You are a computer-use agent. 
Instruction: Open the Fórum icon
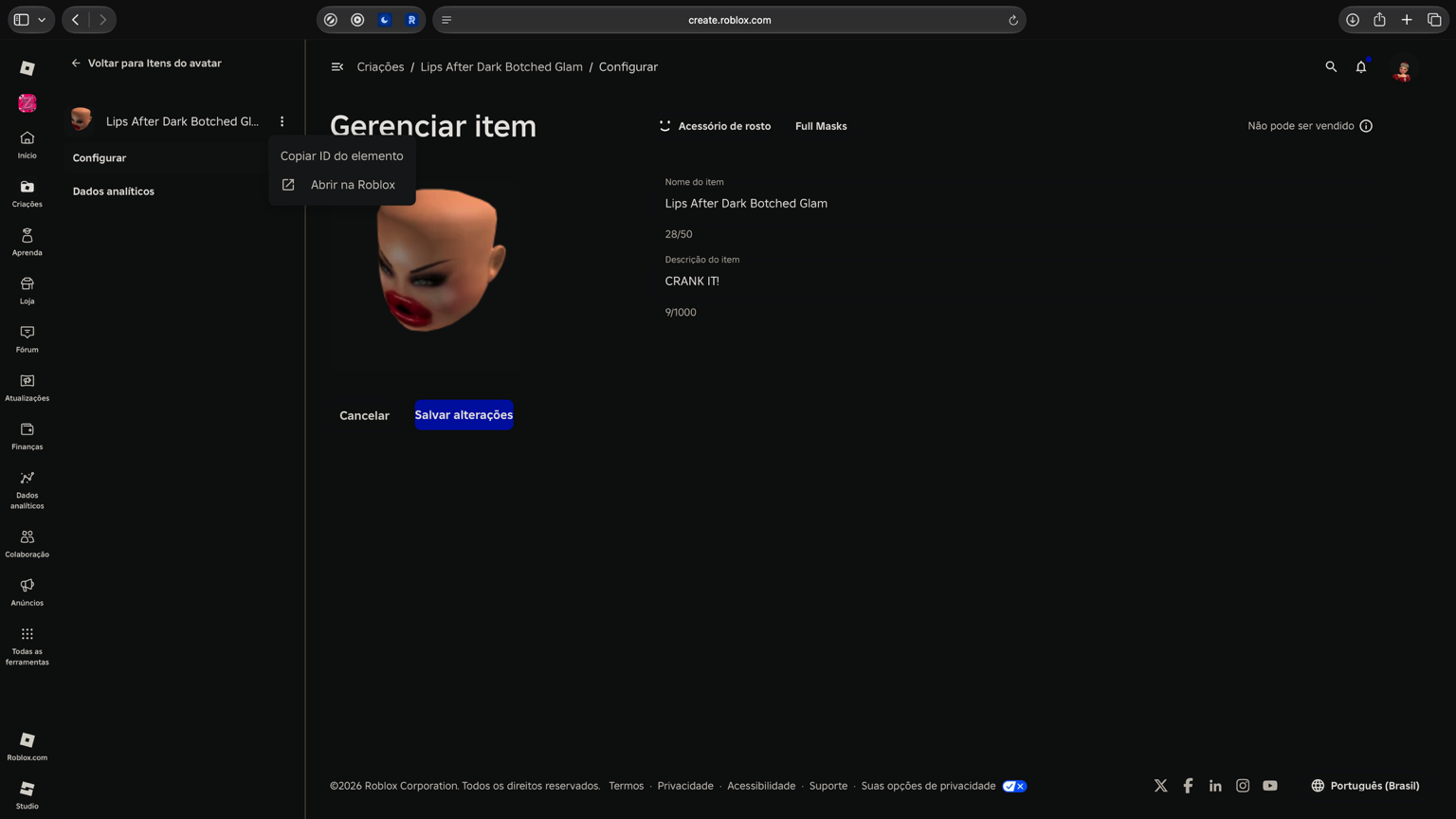tap(27, 338)
